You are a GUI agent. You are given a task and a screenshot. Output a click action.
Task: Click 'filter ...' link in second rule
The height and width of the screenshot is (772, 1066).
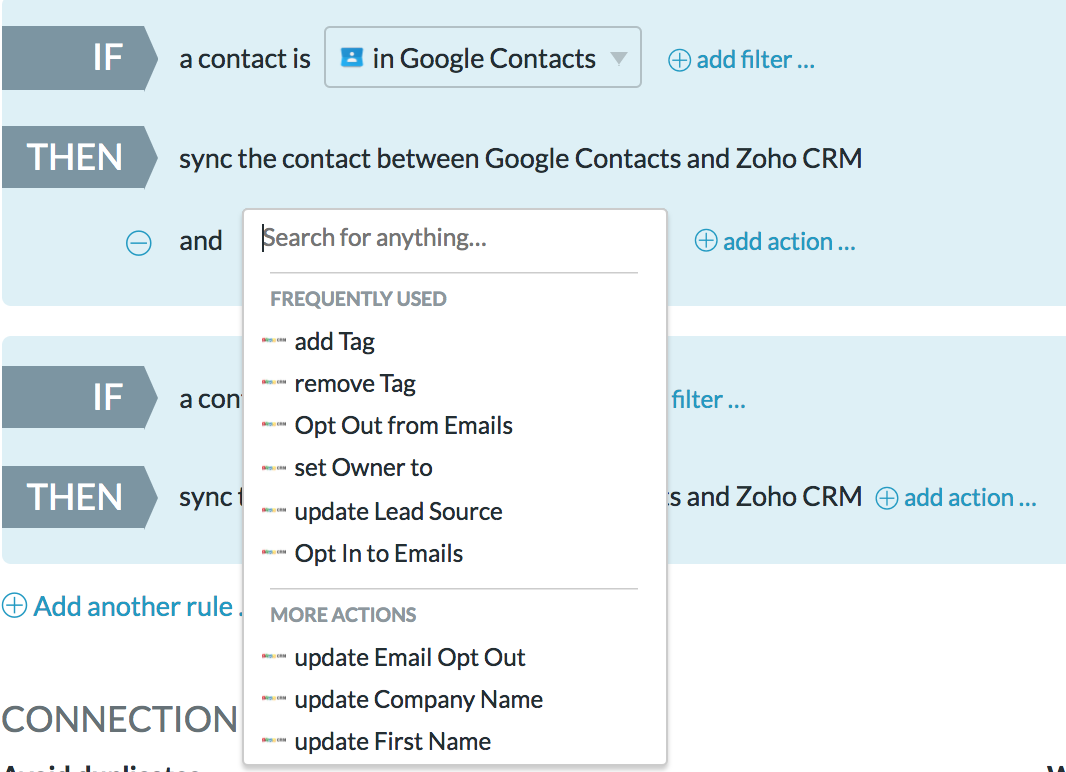tap(708, 400)
